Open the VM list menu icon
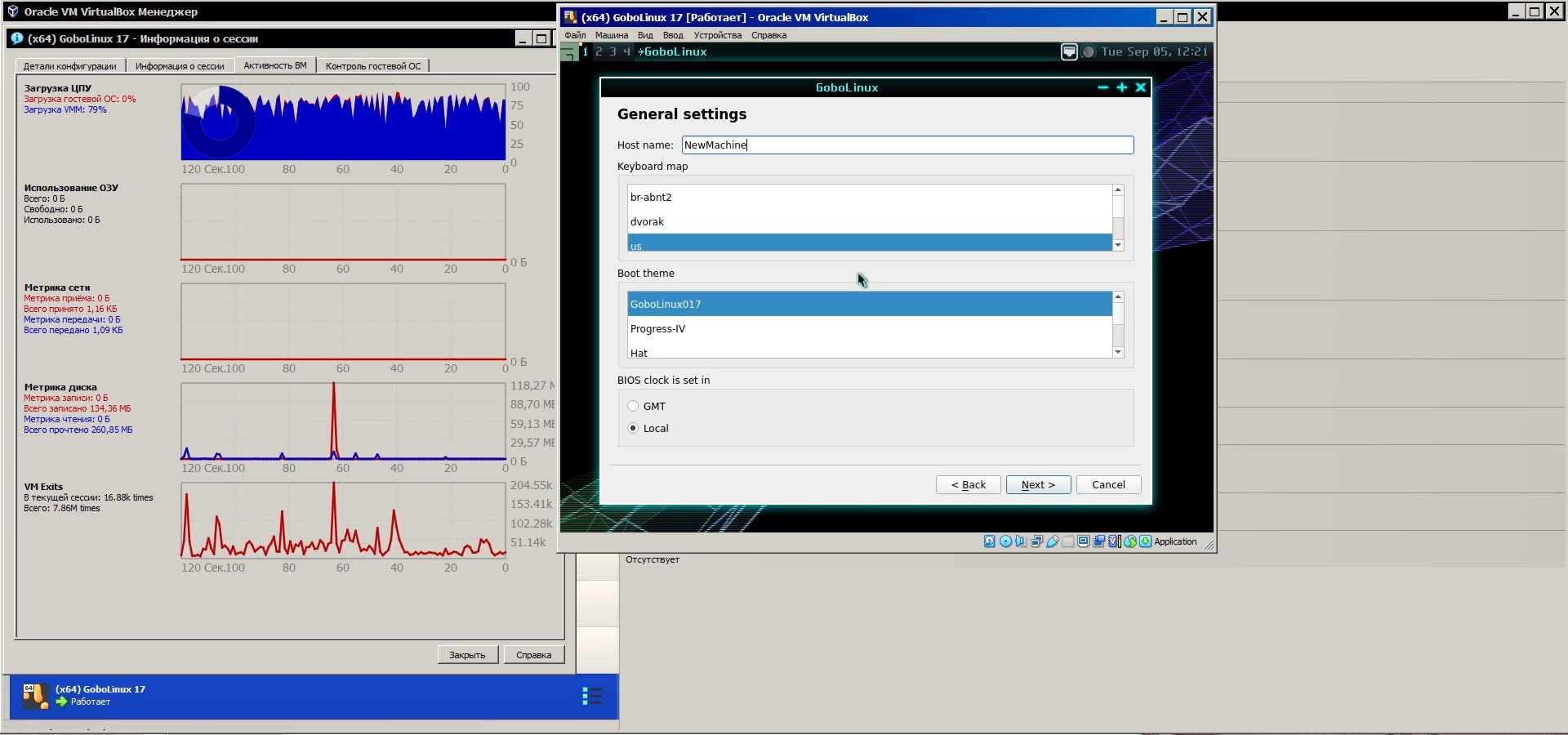Viewport: 1568px width, 735px height. (x=592, y=696)
